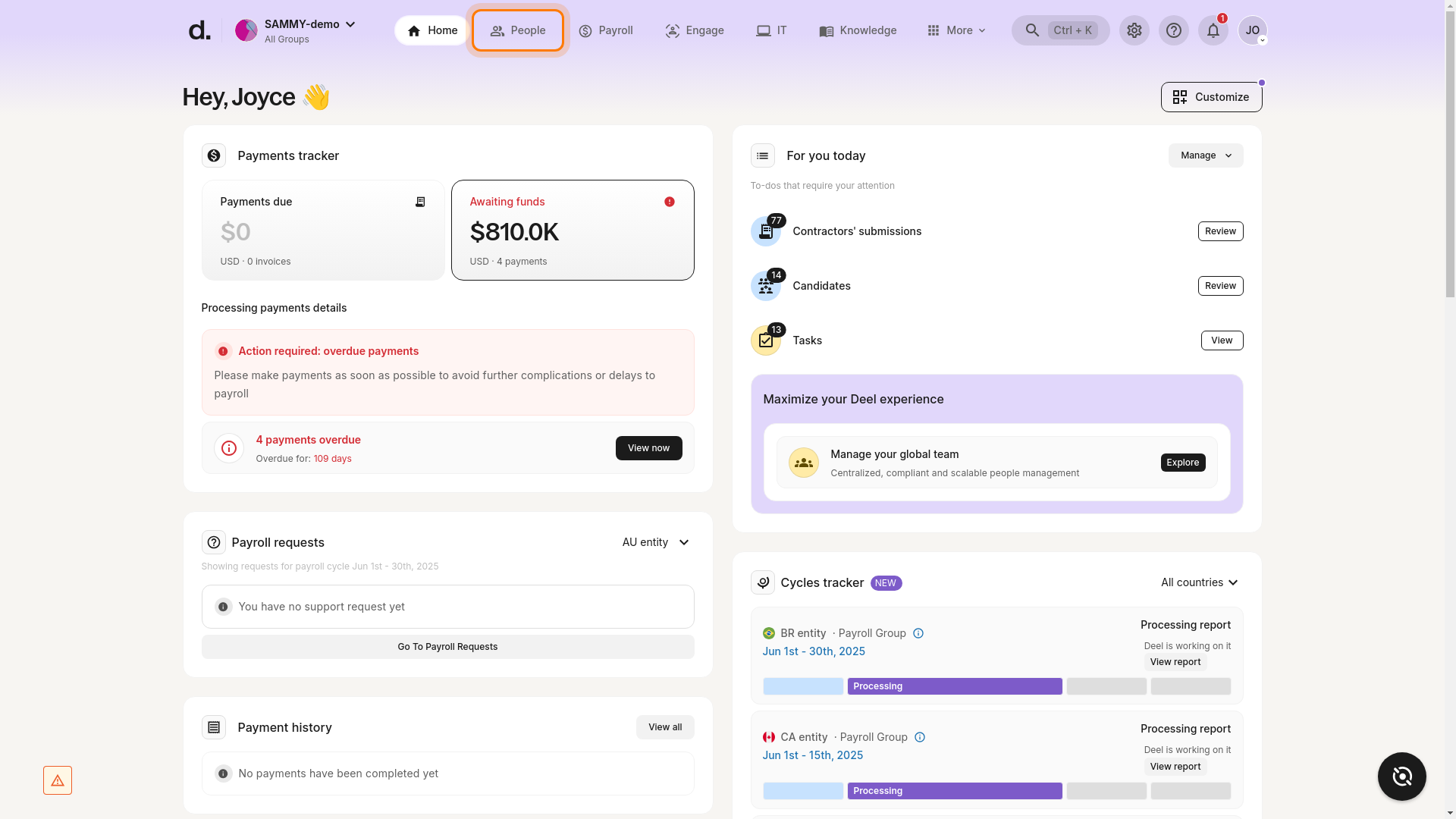Click the warning triangle in bottom corner
1456x819 pixels.
(58, 780)
